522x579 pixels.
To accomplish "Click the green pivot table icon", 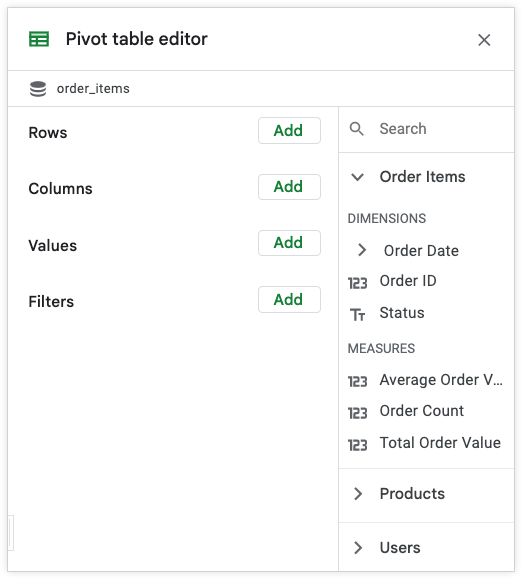I will click(x=39, y=39).
